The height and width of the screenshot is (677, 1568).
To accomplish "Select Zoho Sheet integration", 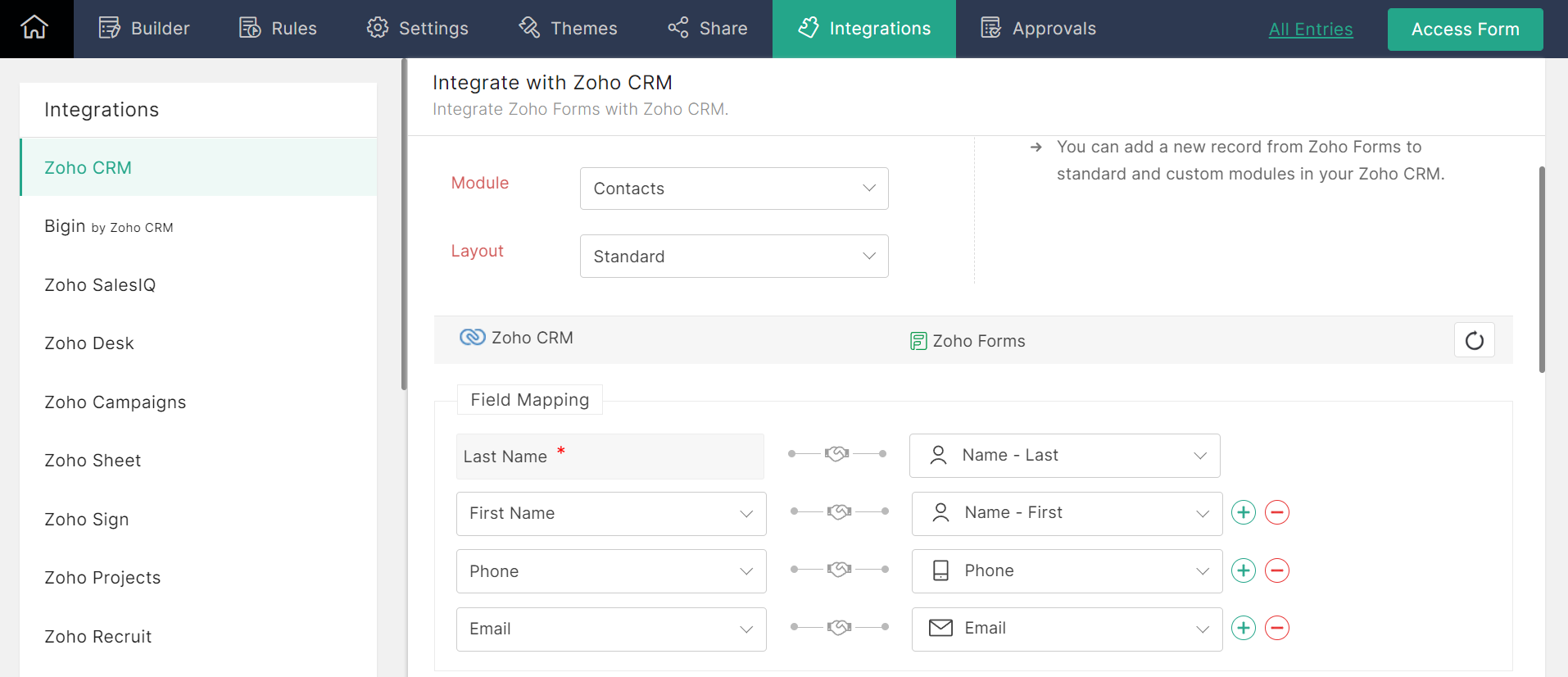I will tap(198, 461).
